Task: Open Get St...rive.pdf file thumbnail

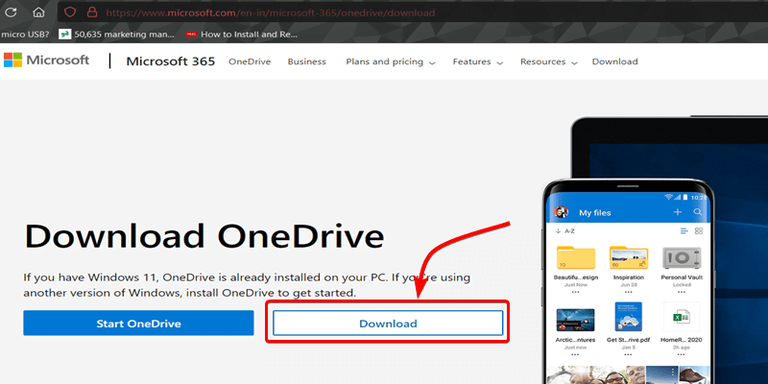Action: pyautogui.click(x=628, y=317)
